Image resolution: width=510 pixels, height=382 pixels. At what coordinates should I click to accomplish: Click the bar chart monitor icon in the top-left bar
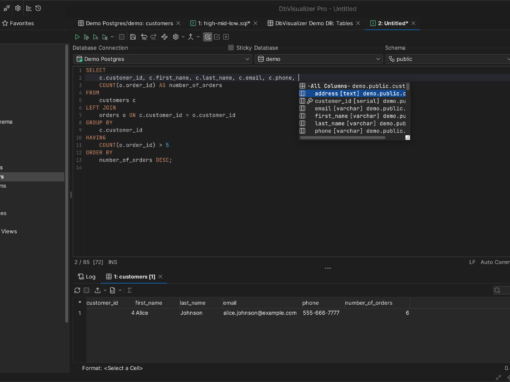pyautogui.click(x=29, y=8)
